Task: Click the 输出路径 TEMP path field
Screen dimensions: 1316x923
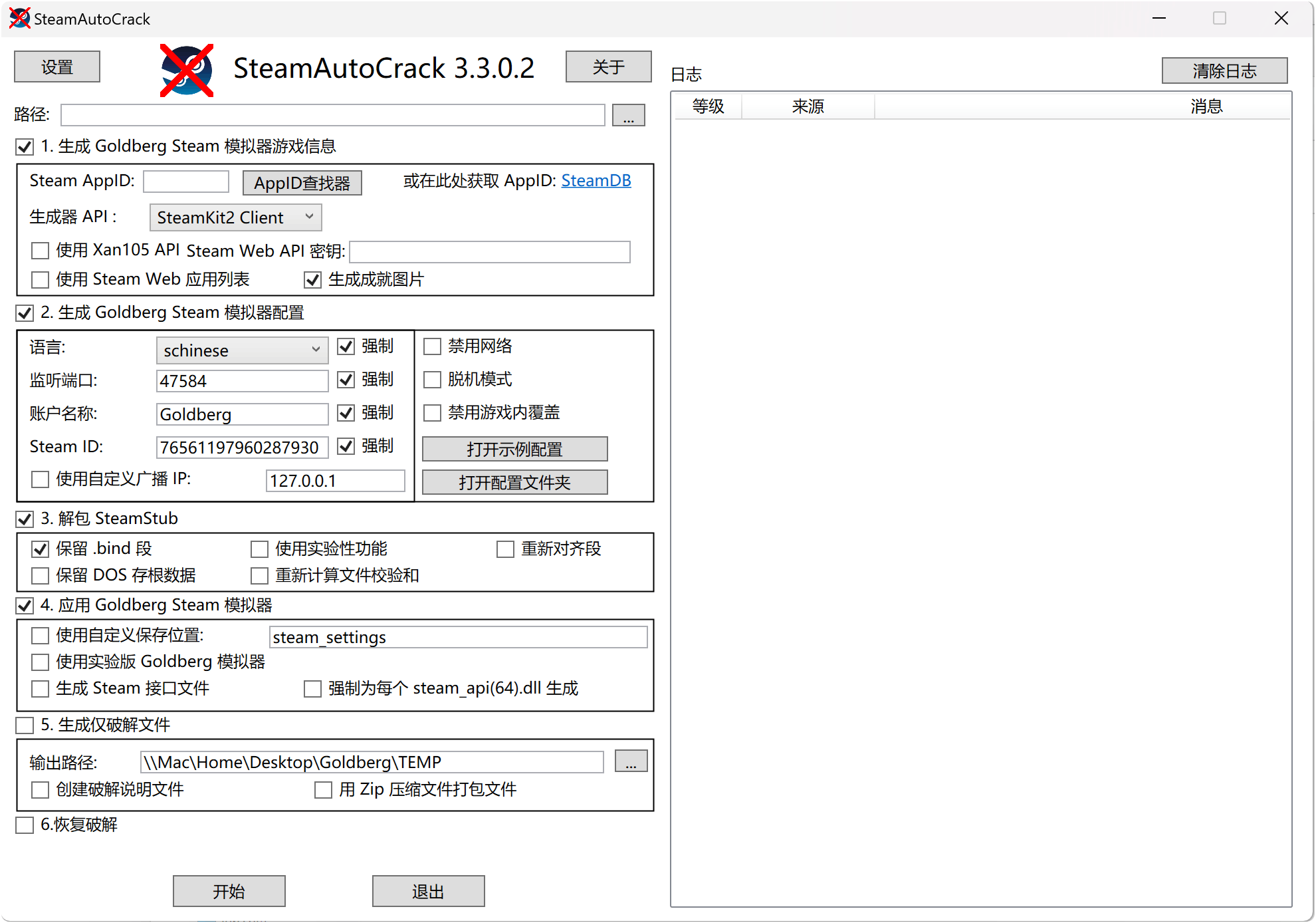Action: tap(372, 762)
